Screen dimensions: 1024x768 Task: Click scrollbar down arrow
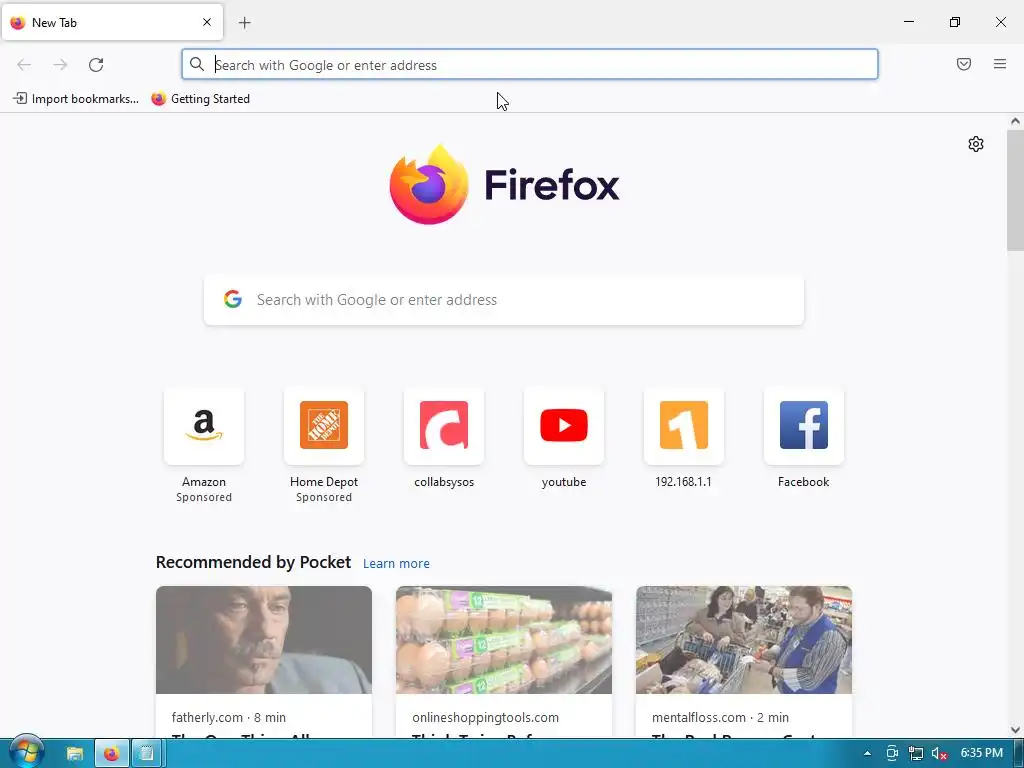point(1015,730)
